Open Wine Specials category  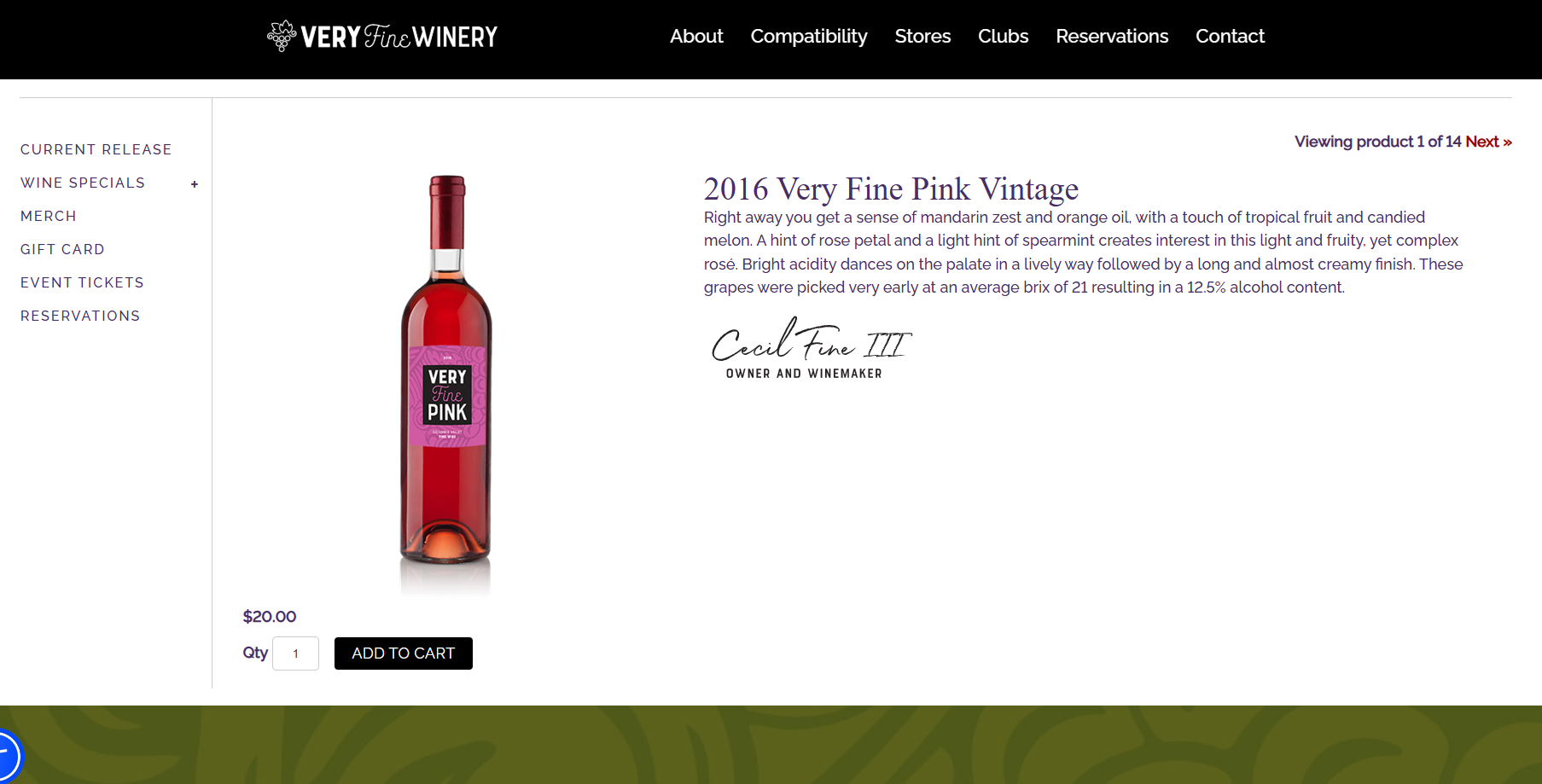tap(83, 183)
